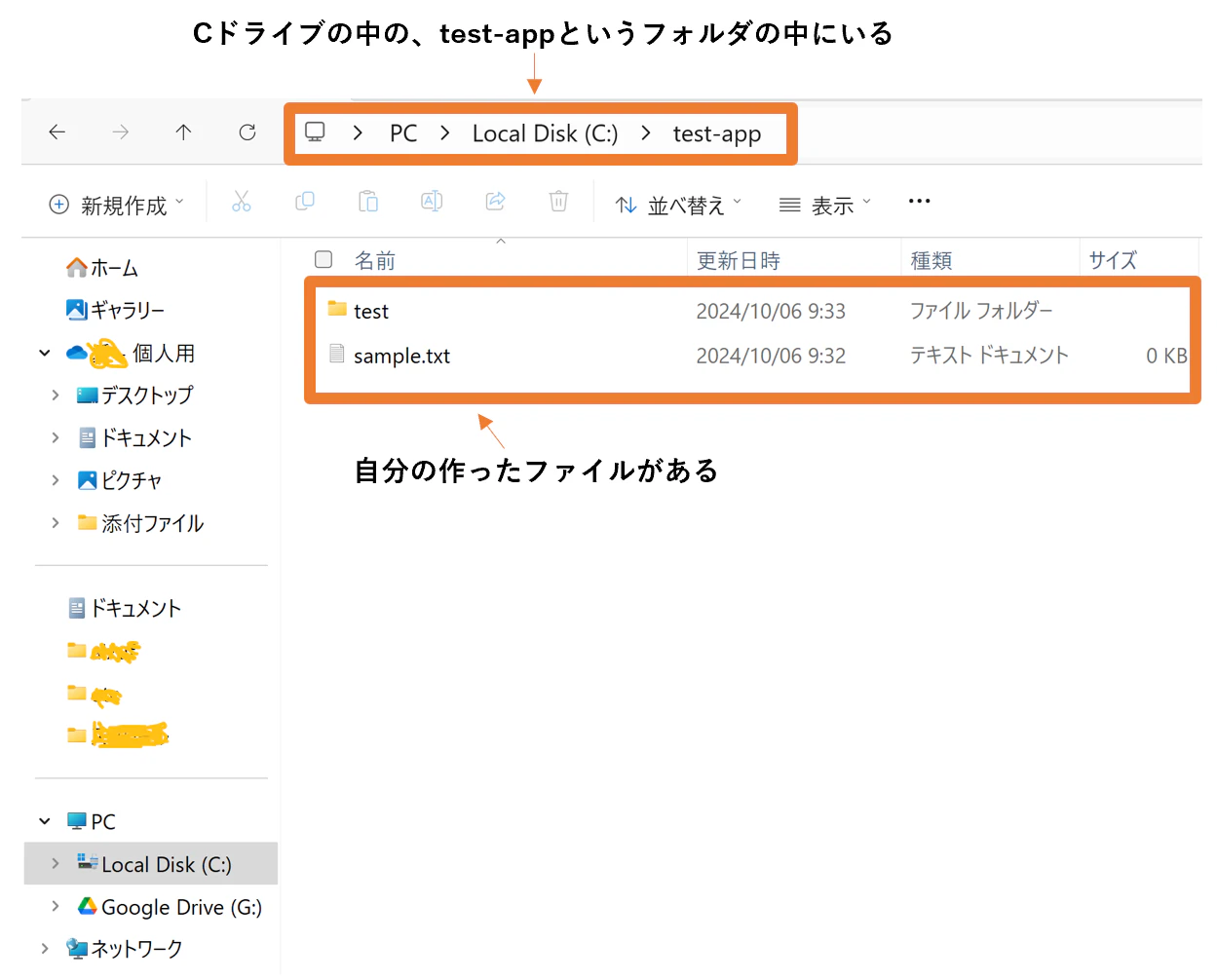
Task: Select the Copy icon in toolbar
Action: 305,202
